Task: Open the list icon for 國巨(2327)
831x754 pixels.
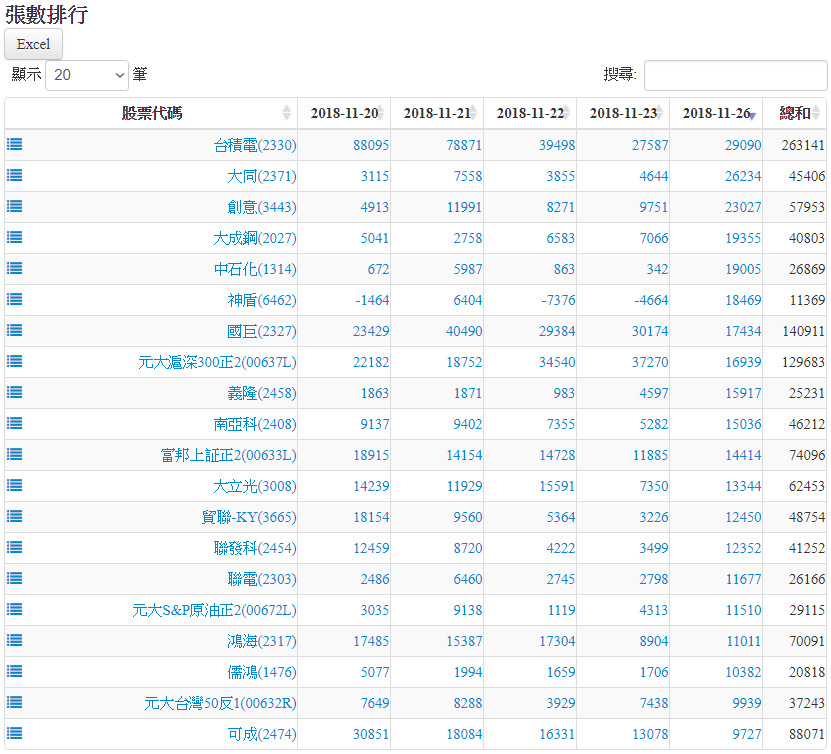Action: [x=15, y=330]
